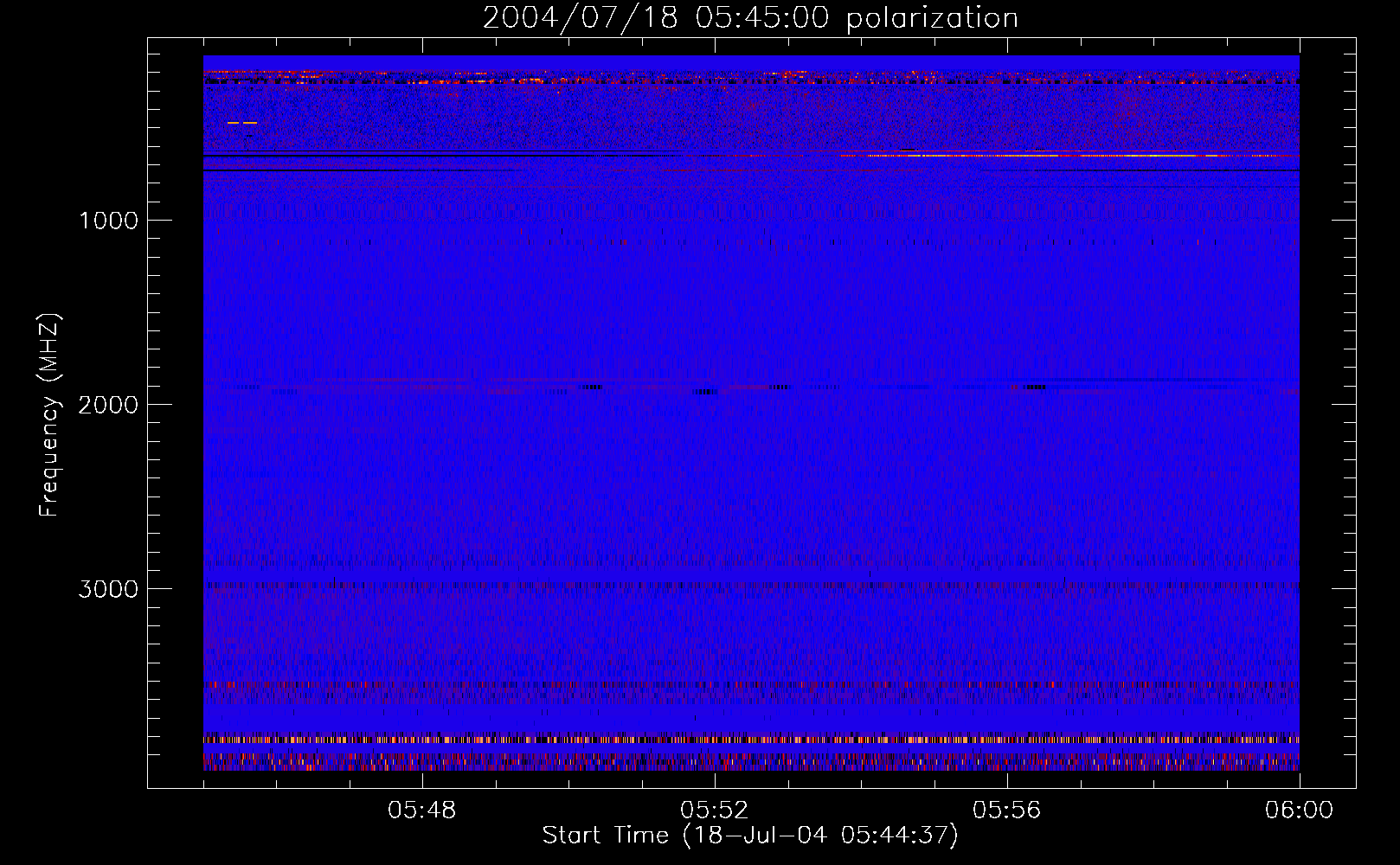Click the 1000 frequency tick label
Screen dimensions: 1400x865
tap(109, 221)
